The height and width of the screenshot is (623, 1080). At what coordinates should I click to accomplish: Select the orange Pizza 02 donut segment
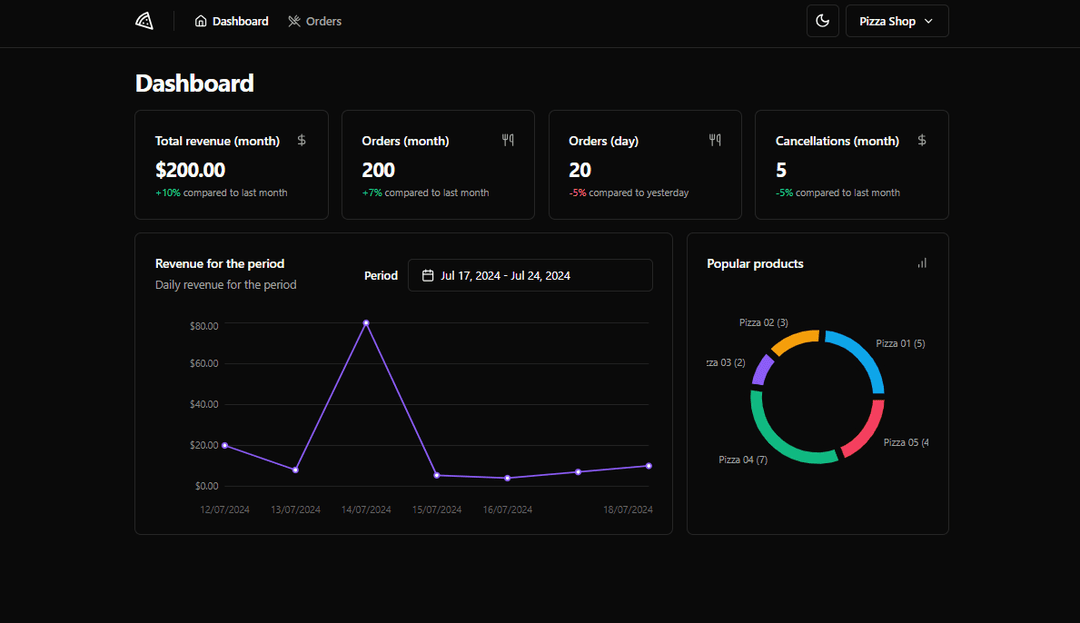(796, 341)
